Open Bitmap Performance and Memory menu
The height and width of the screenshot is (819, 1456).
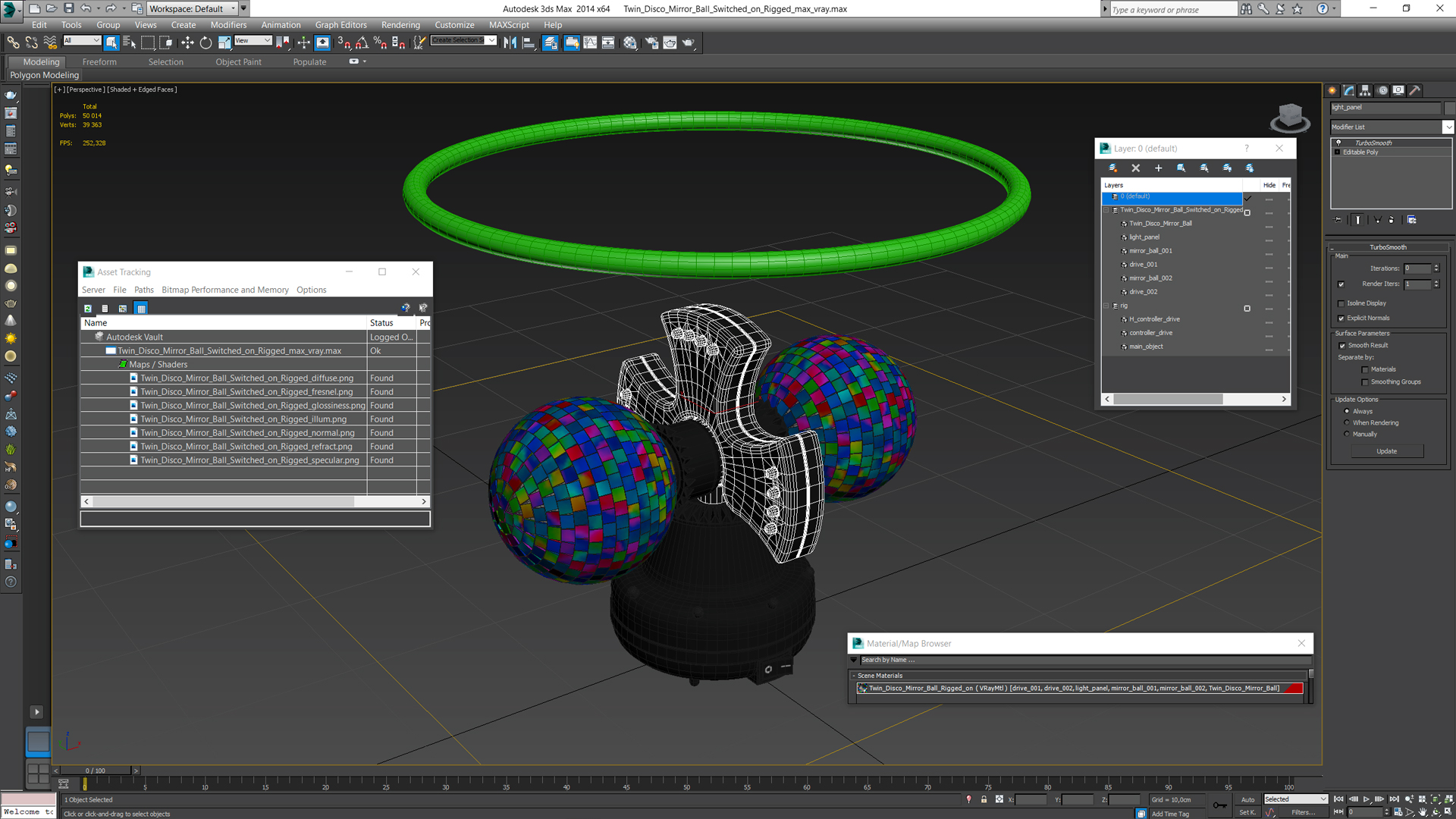point(224,290)
